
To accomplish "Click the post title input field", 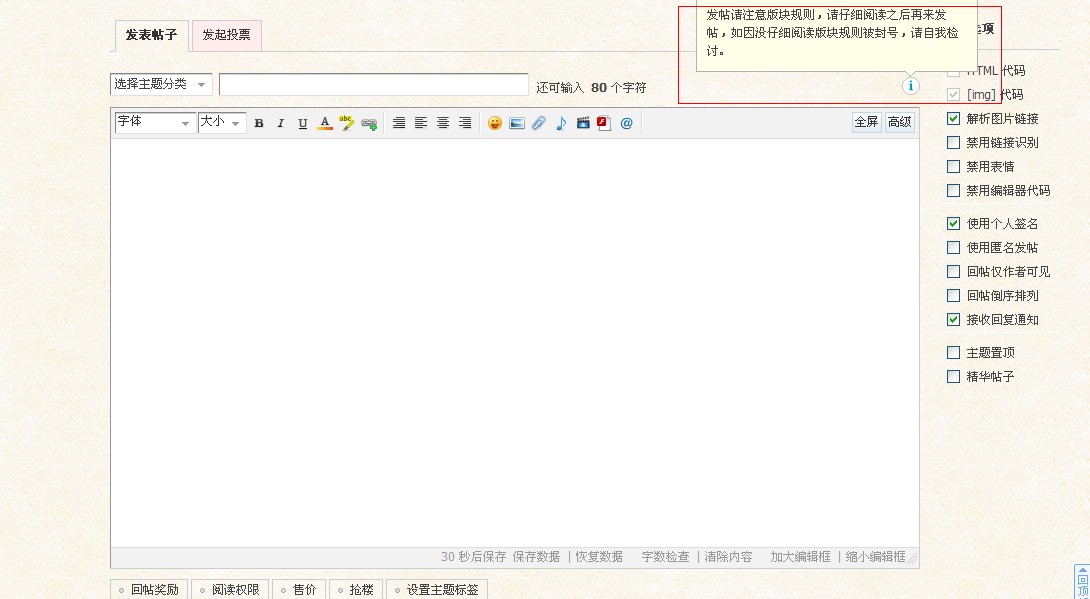I will pyautogui.click(x=374, y=84).
